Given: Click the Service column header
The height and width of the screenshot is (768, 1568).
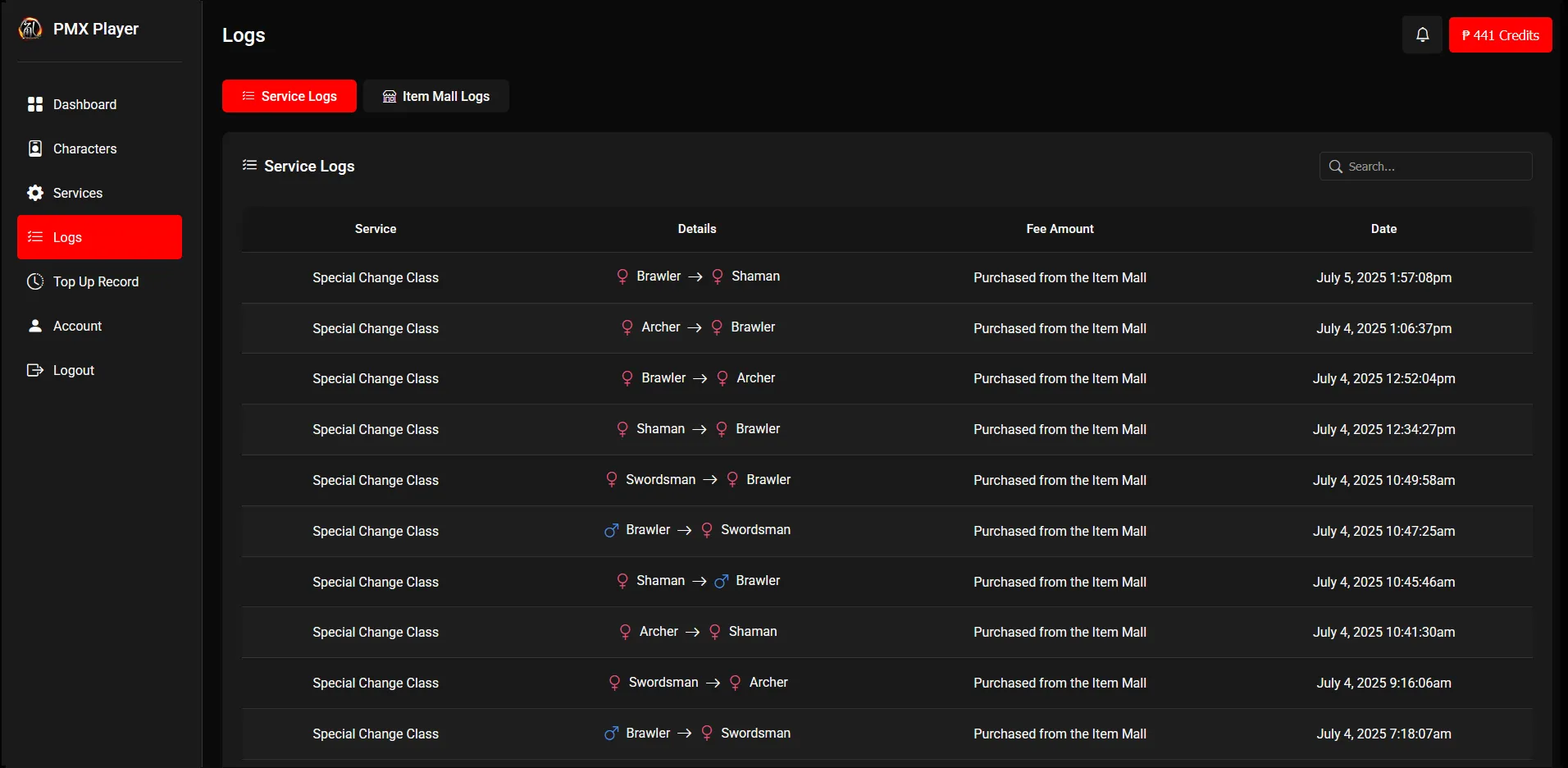Looking at the screenshot, I should click(x=375, y=229).
